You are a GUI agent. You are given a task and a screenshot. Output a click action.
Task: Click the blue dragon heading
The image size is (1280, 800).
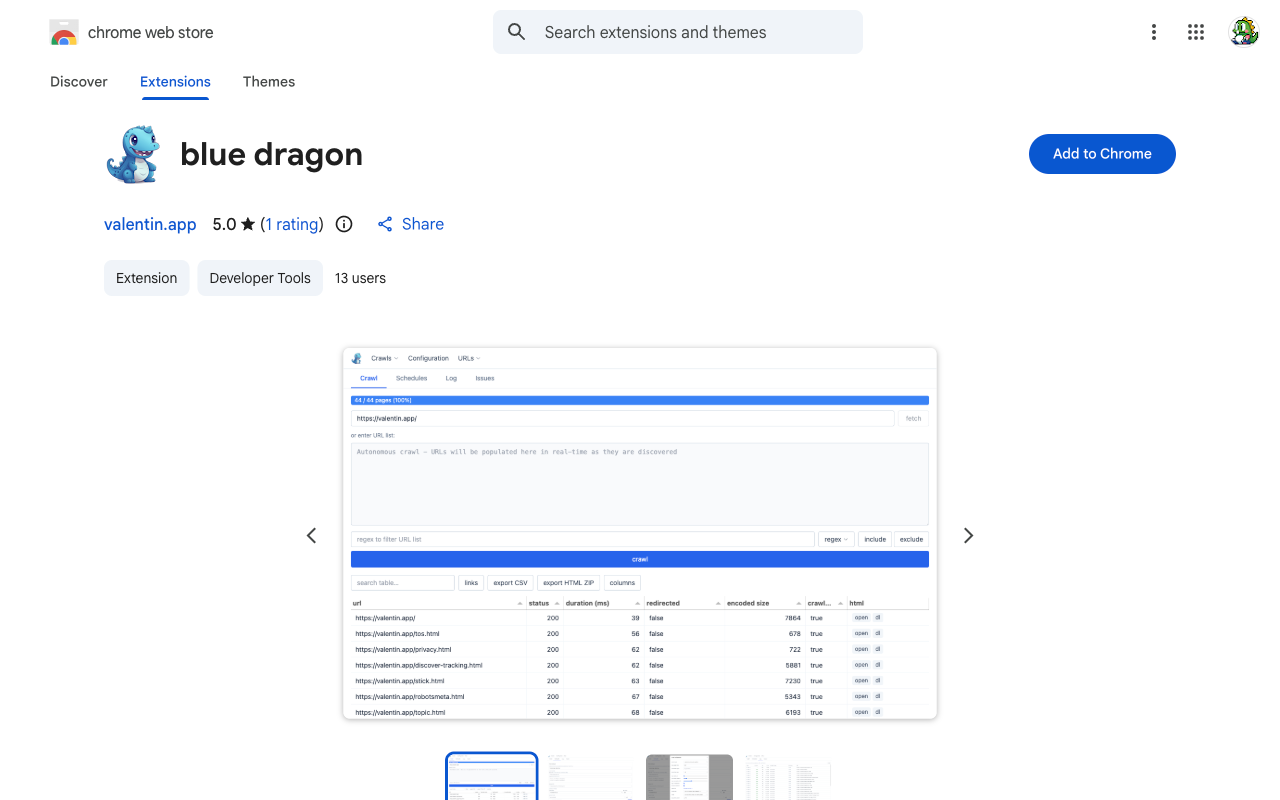(x=271, y=154)
